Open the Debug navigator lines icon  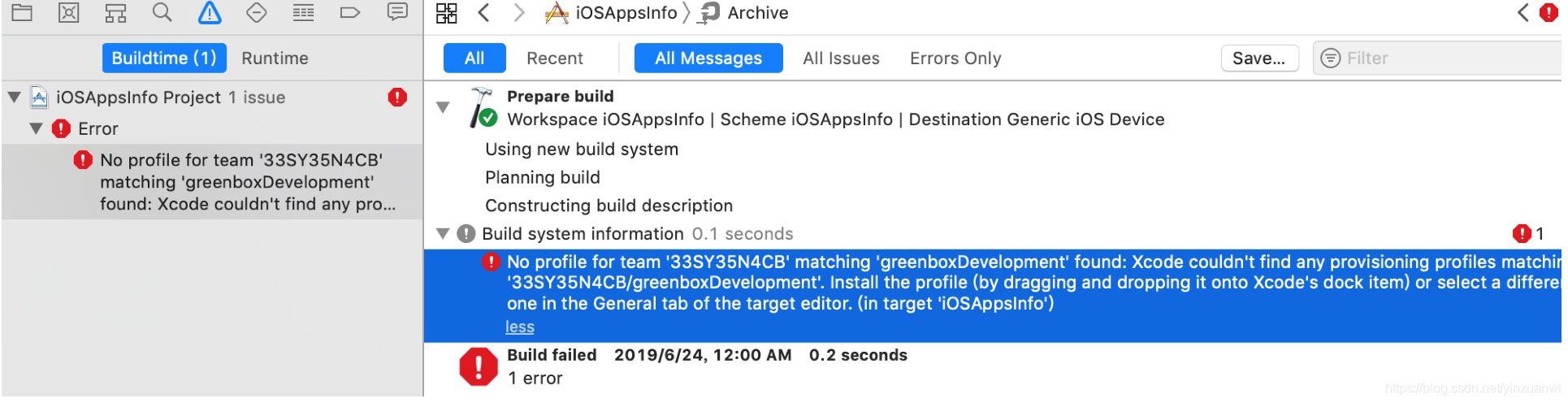pyautogui.click(x=303, y=12)
